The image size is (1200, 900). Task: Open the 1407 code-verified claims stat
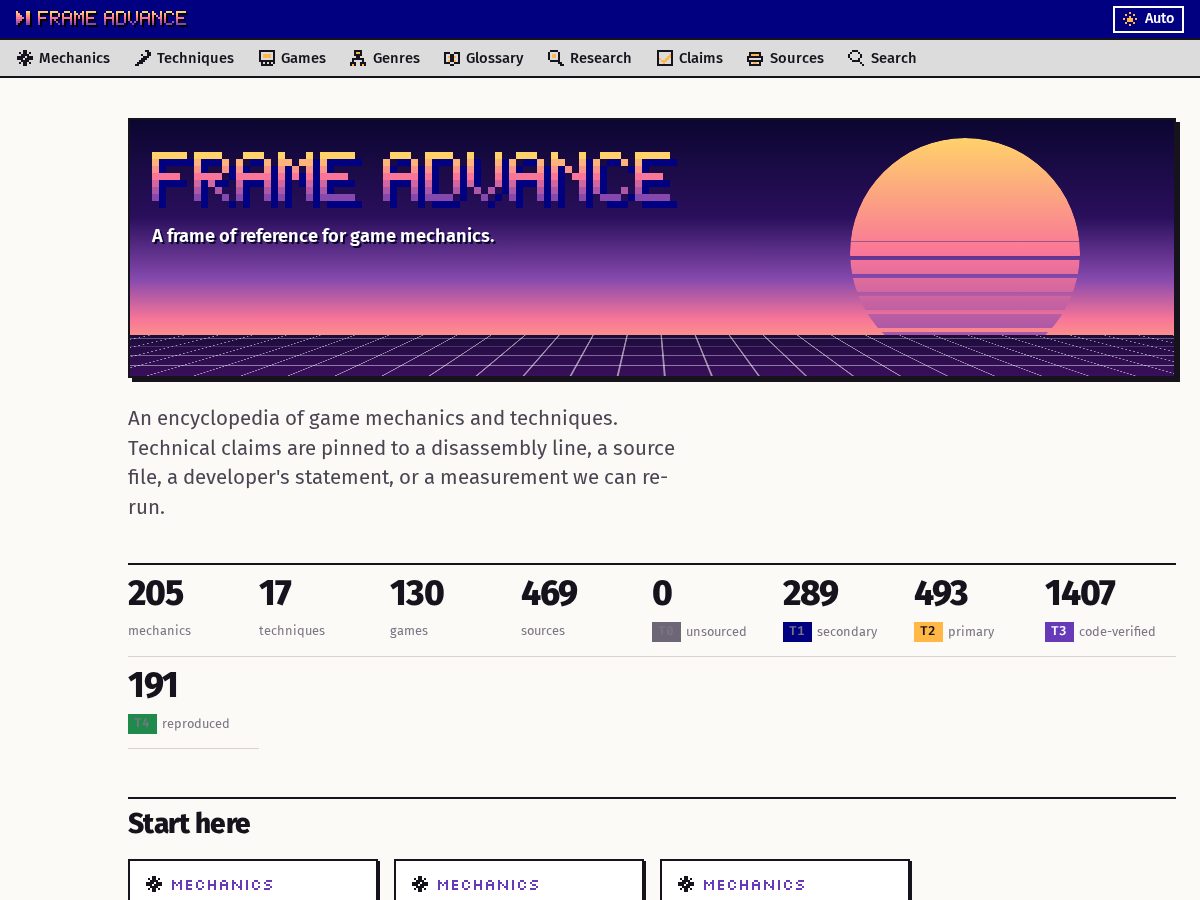point(1110,611)
